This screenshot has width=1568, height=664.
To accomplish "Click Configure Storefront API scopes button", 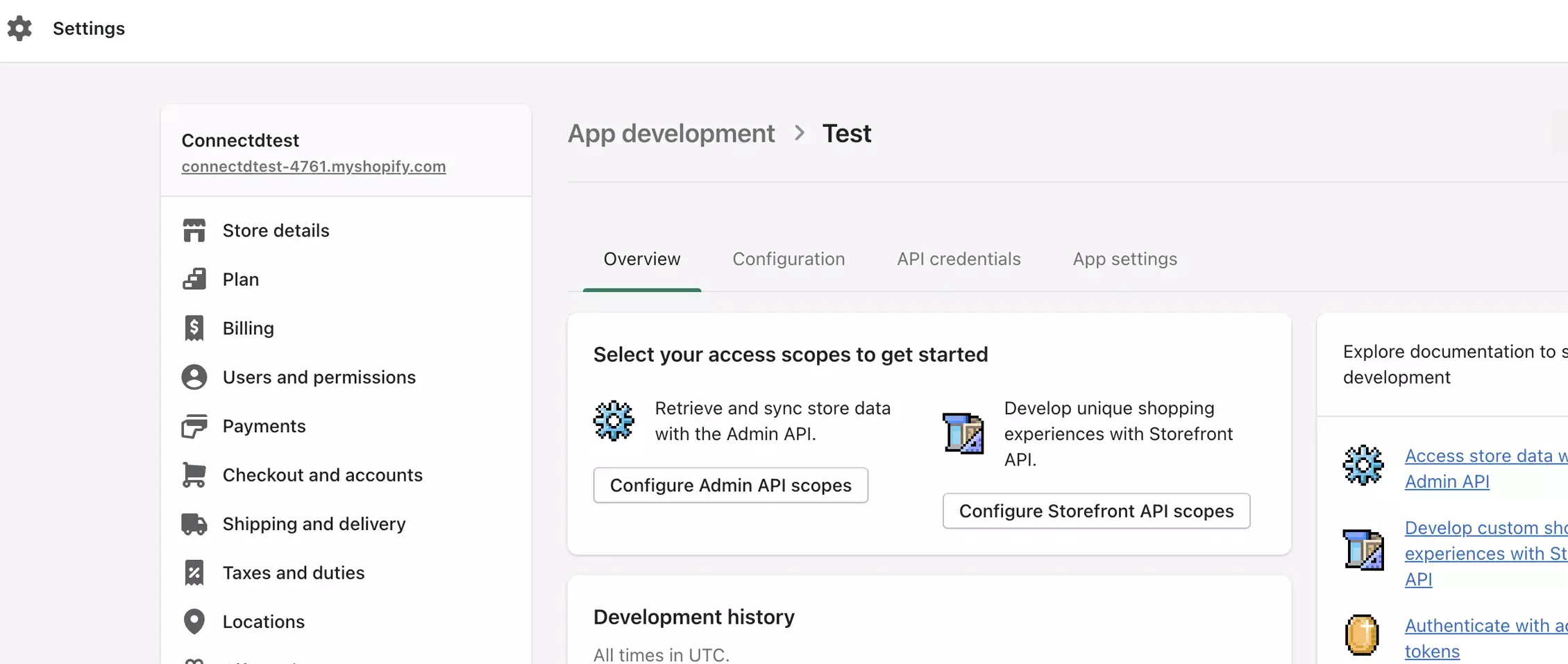I will 1096,511.
